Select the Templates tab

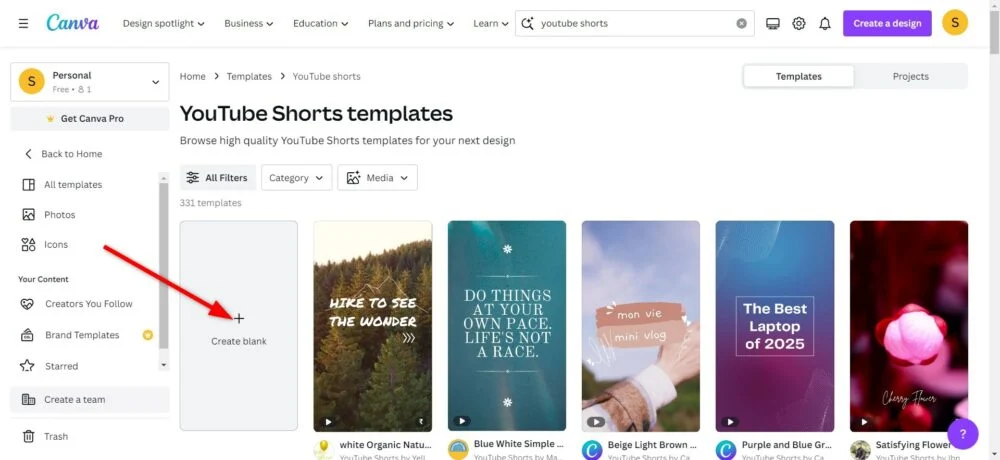tap(798, 76)
